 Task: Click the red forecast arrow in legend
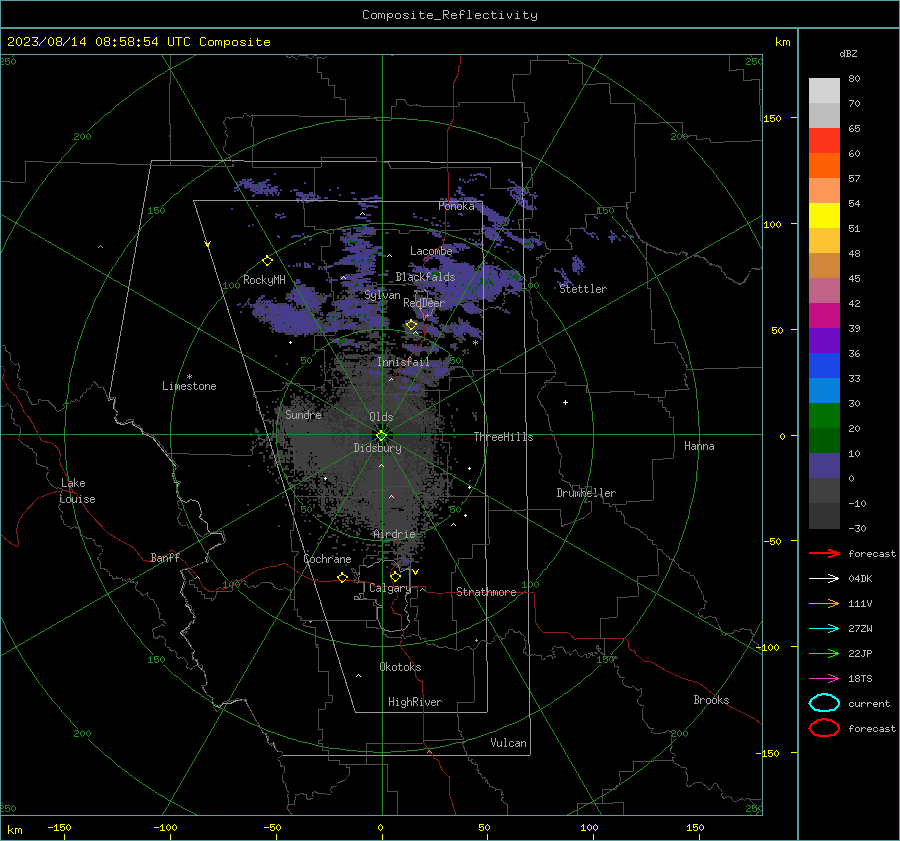coord(824,553)
